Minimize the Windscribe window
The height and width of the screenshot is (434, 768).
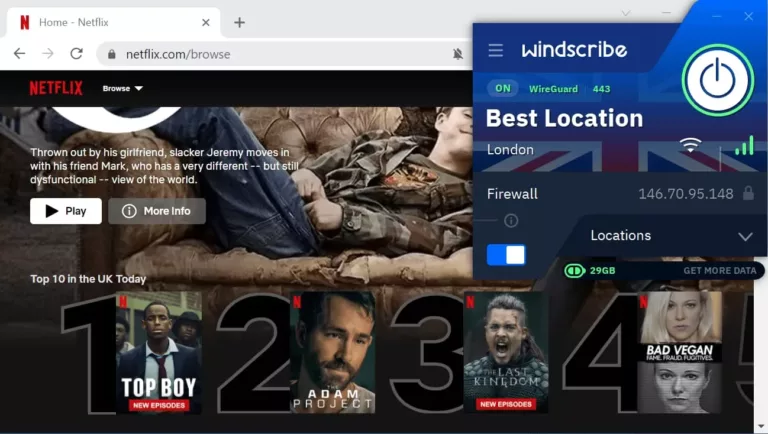(717, 16)
